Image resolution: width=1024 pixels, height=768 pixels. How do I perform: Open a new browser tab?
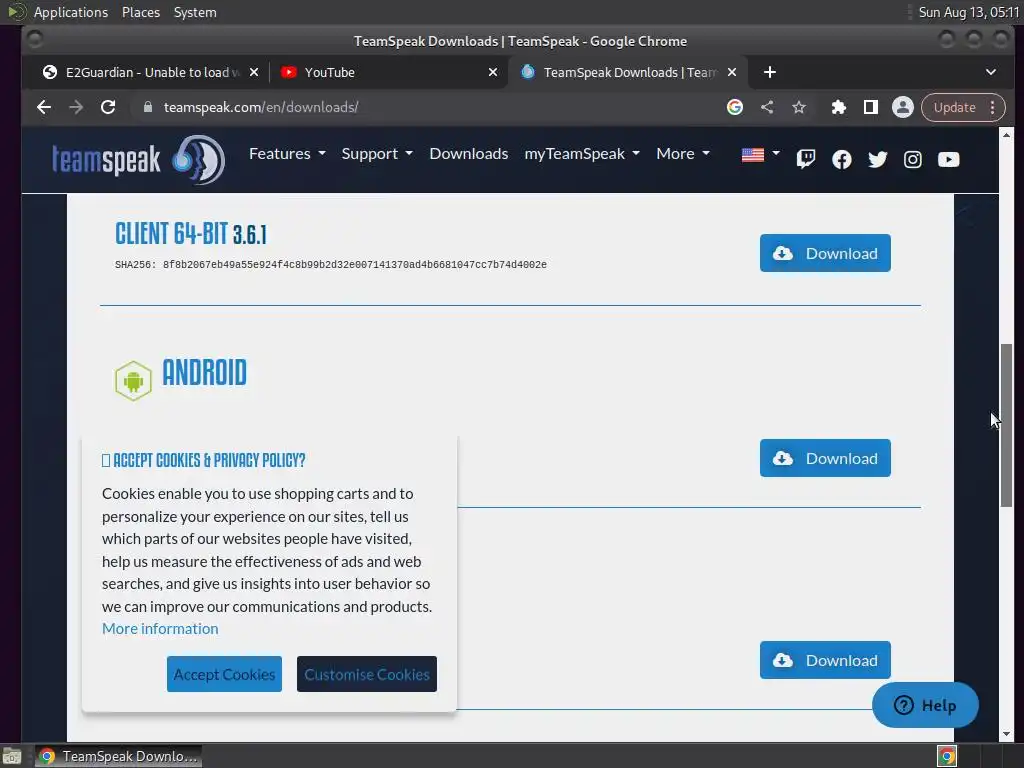point(770,72)
